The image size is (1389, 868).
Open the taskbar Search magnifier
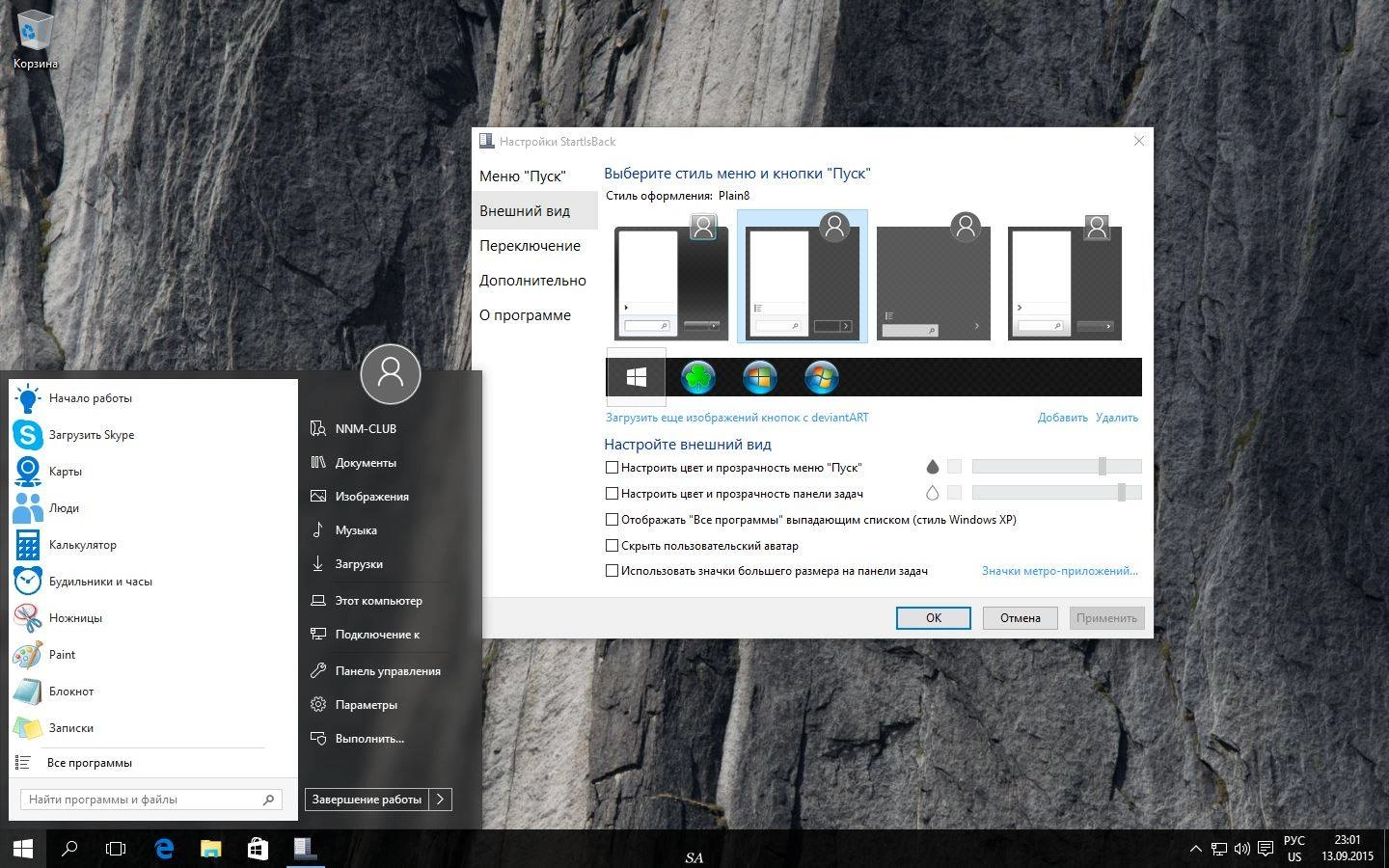pos(69,849)
